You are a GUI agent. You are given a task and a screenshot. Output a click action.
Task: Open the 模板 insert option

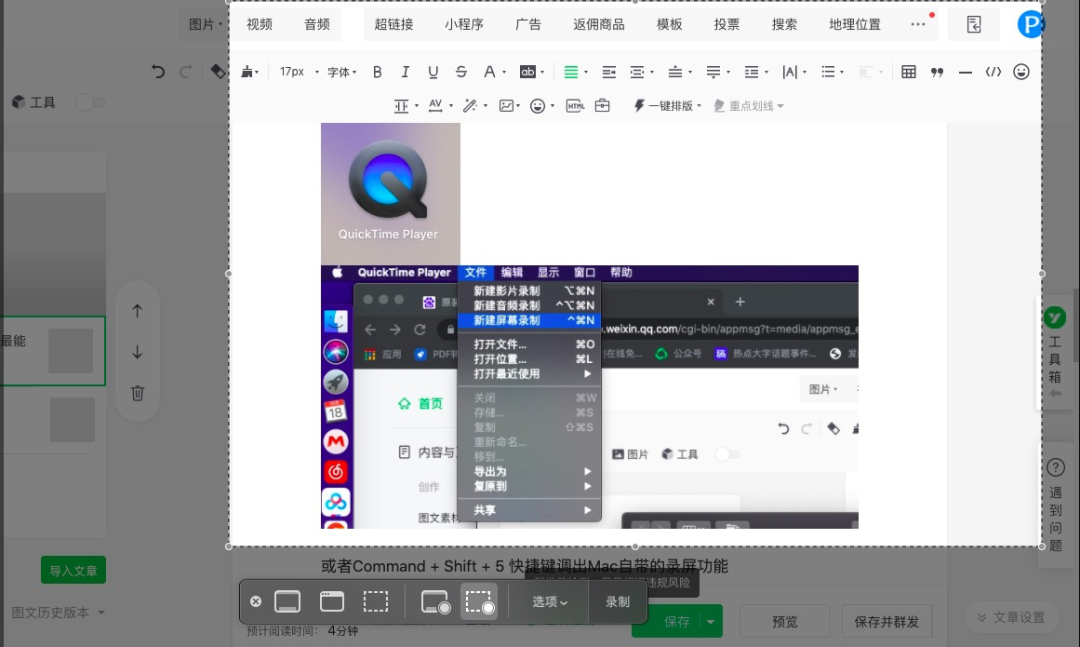coord(669,25)
